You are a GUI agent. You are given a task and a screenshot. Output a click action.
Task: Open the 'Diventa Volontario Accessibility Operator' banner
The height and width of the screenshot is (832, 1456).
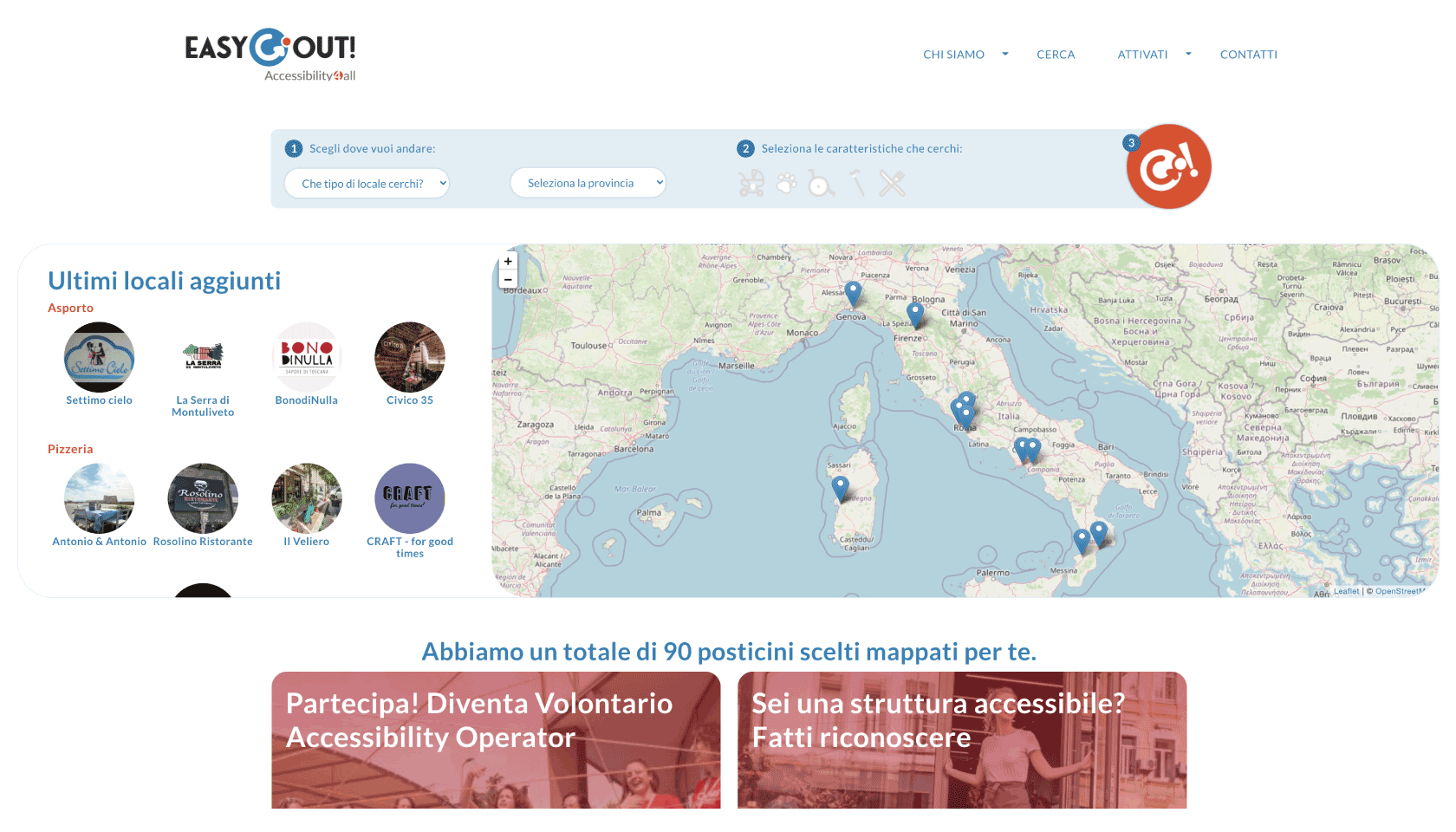click(496, 740)
